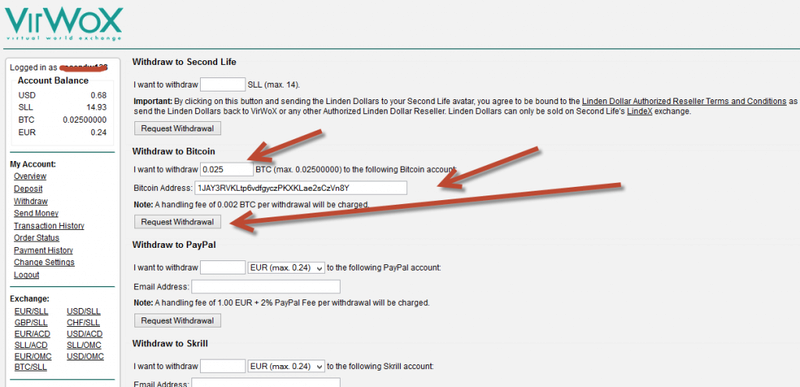Focus the Bitcoin Address field
This screenshot has width=800, height=387.
click(x=301, y=188)
